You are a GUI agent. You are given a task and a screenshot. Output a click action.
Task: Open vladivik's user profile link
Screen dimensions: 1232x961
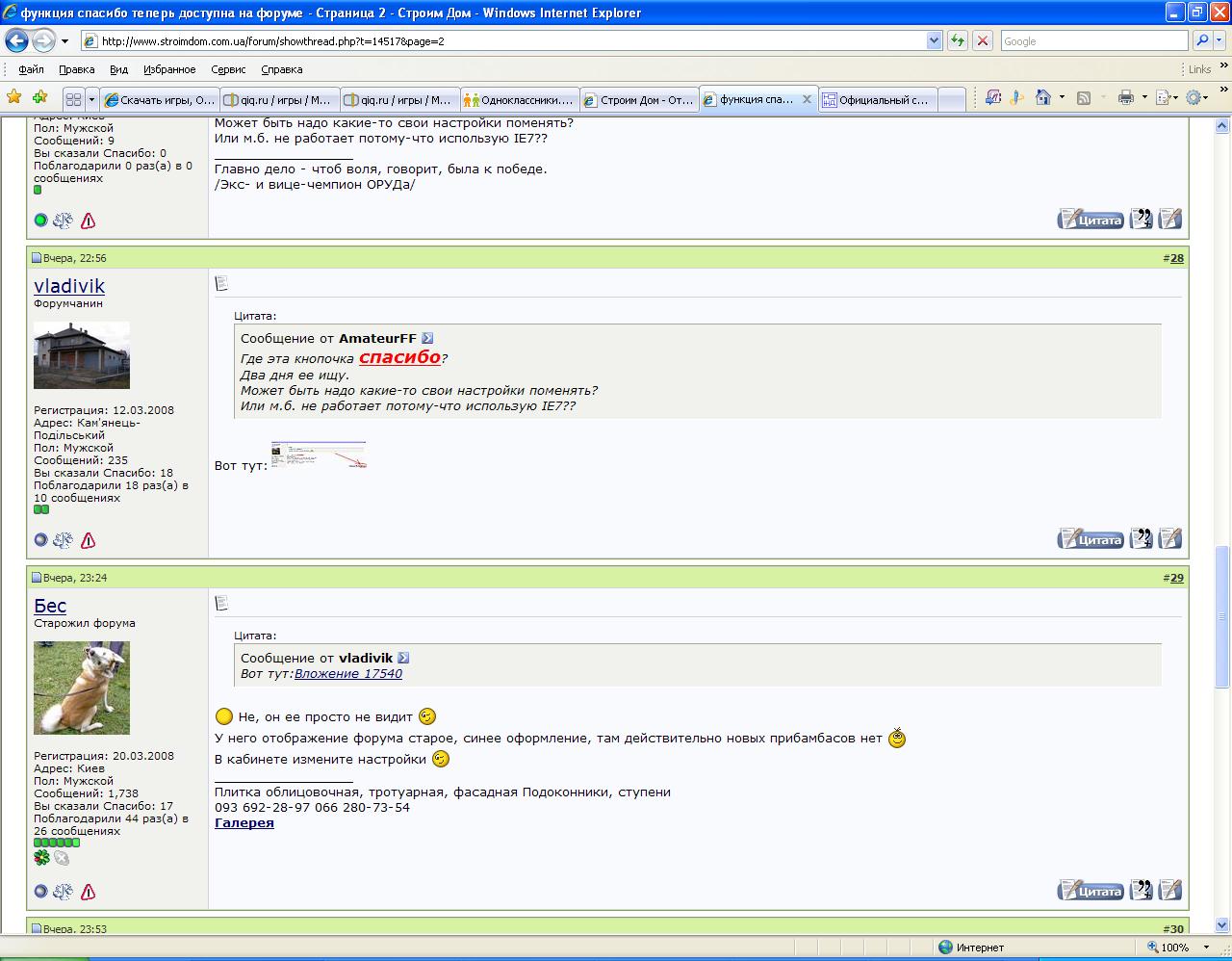point(69,286)
